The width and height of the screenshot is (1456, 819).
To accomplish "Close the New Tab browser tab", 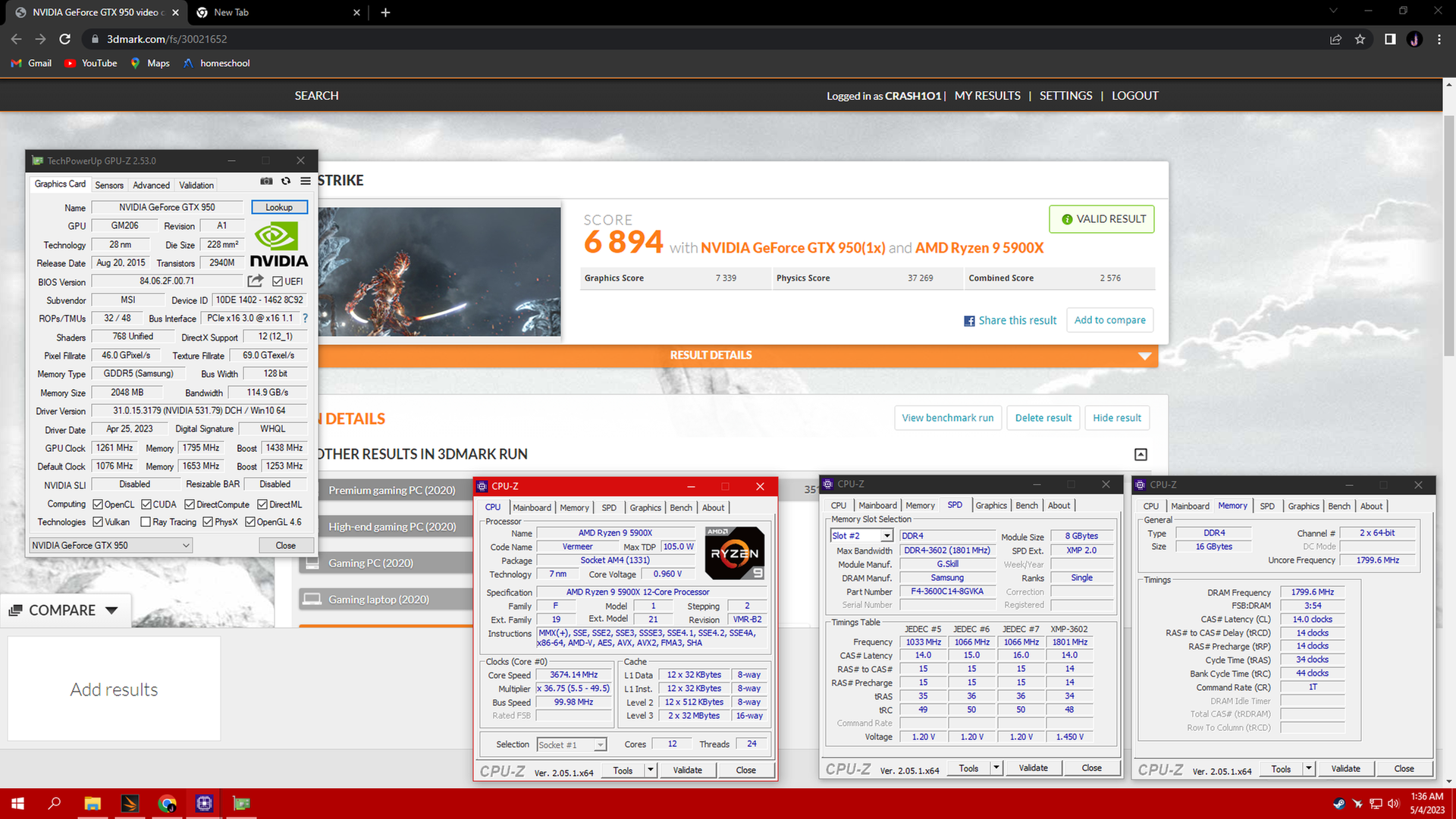I will tap(358, 12).
